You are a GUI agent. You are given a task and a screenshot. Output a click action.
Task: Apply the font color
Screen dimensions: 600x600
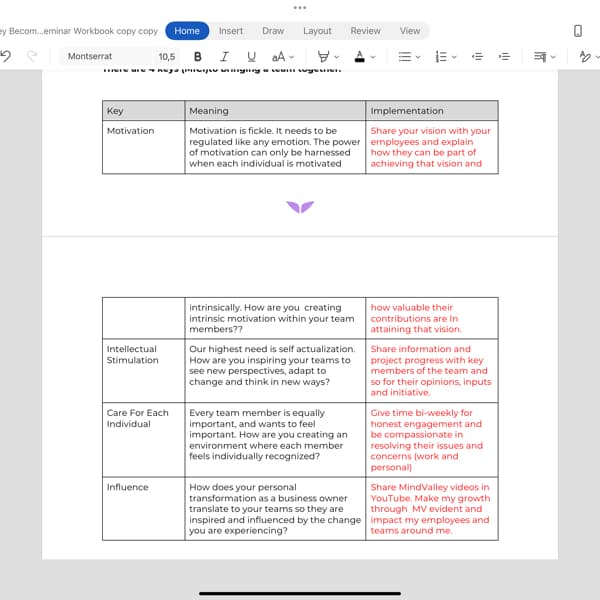click(x=360, y=57)
